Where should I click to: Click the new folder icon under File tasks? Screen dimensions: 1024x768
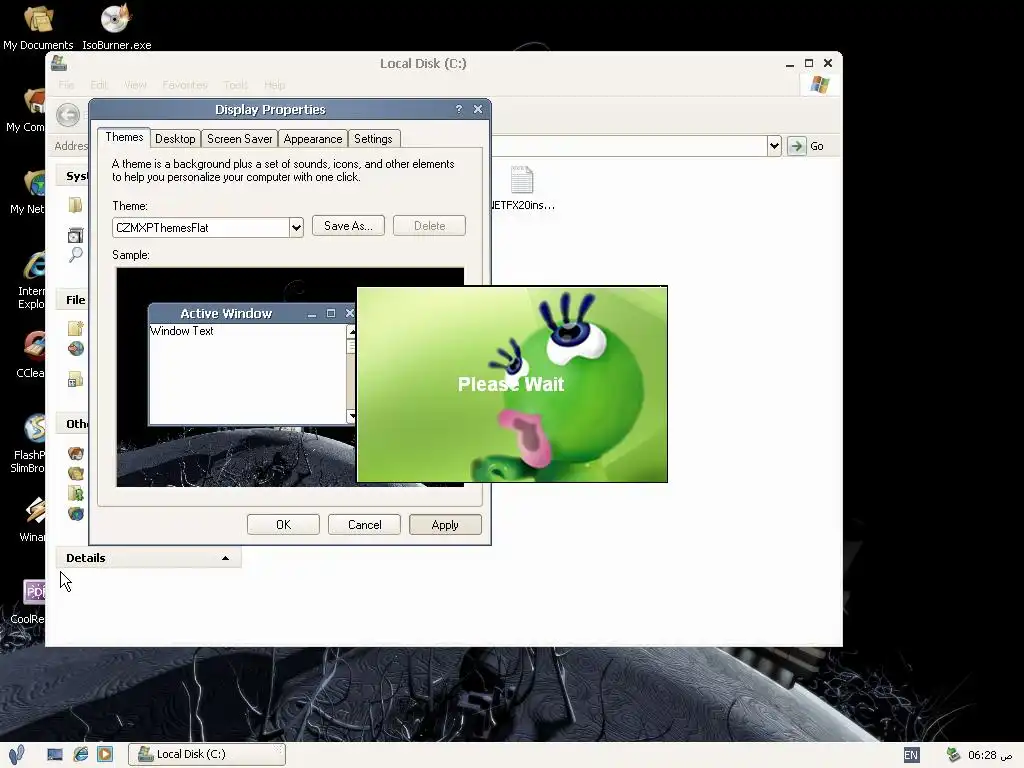pyautogui.click(x=76, y=328)
